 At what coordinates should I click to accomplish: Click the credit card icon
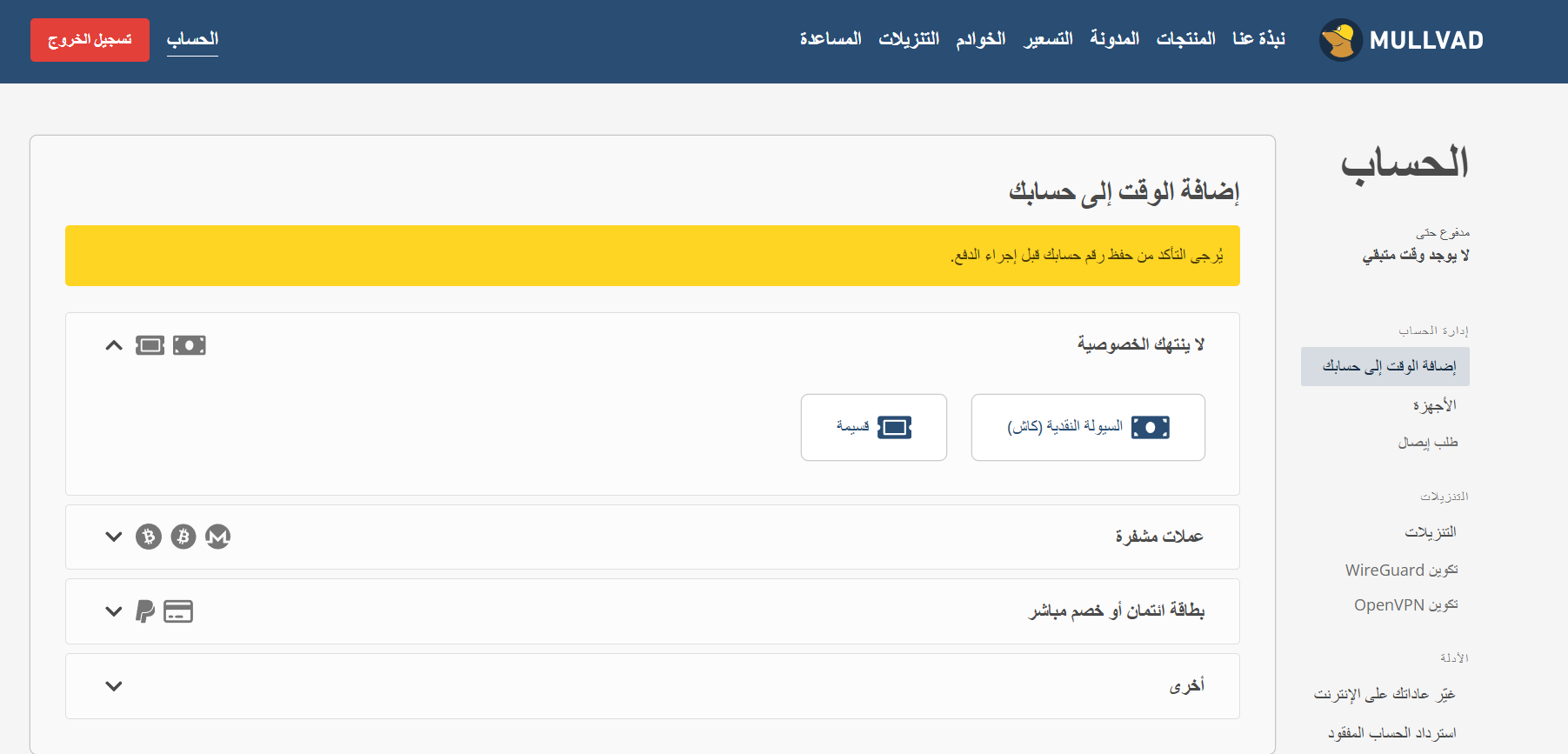178,611
